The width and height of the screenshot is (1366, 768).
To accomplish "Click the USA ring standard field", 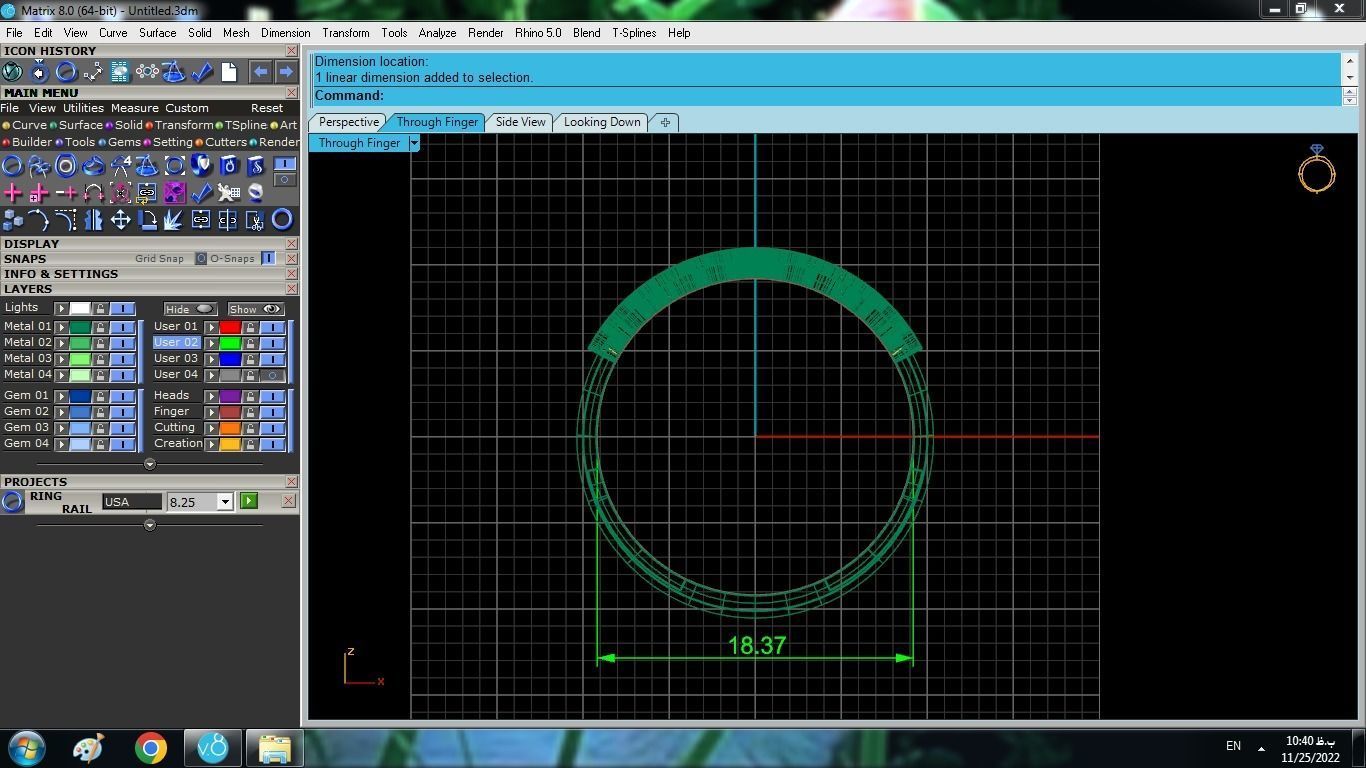I will click(x=131, y=502).
